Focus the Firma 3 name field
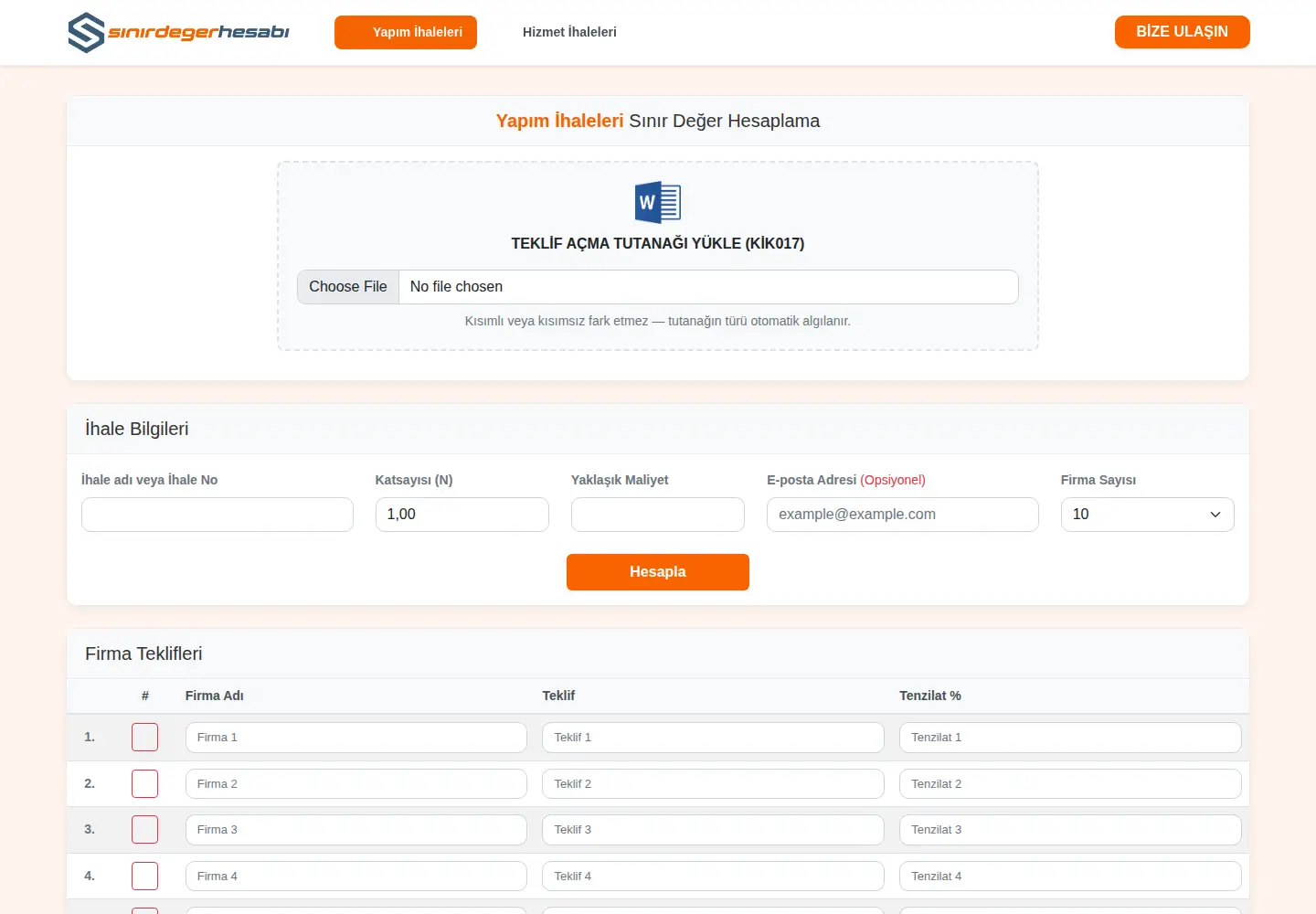This screenshot has height=914, width=1316. pyautogui.click(x=356, y=830)
